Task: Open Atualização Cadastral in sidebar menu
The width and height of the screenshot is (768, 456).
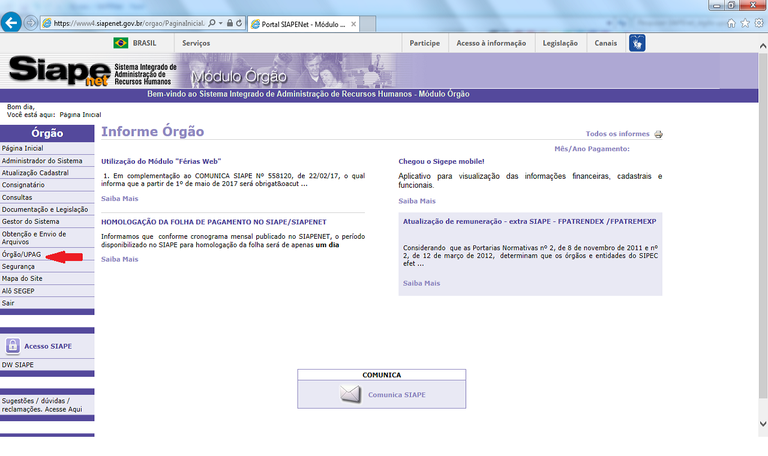Action: tap(35, 172)
